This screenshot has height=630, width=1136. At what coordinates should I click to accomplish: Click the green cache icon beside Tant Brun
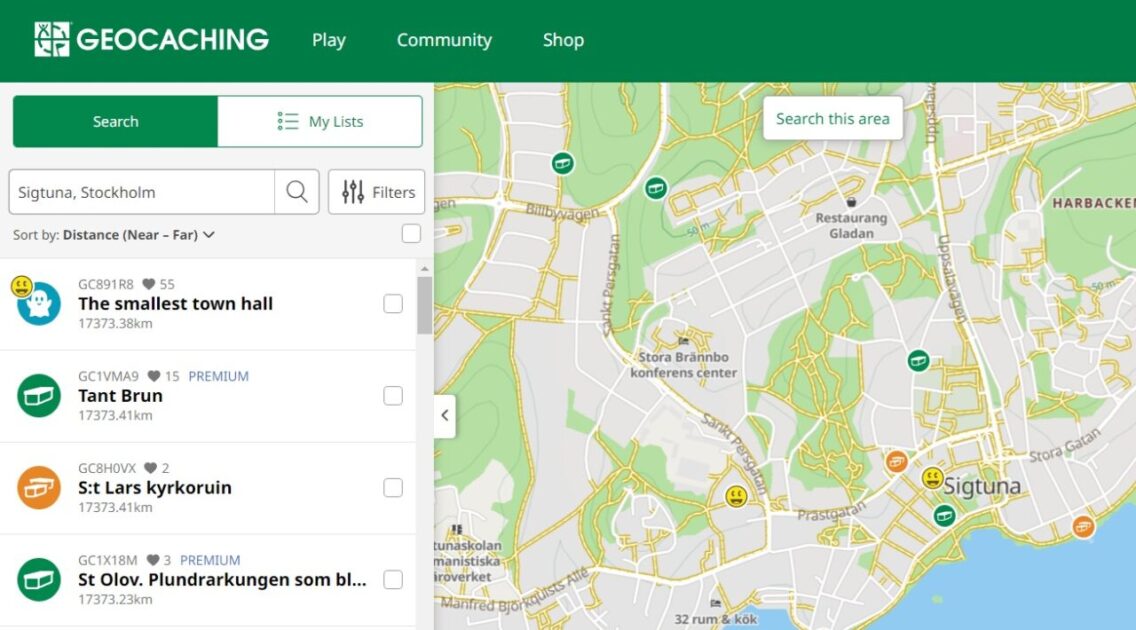coord(39,396)
